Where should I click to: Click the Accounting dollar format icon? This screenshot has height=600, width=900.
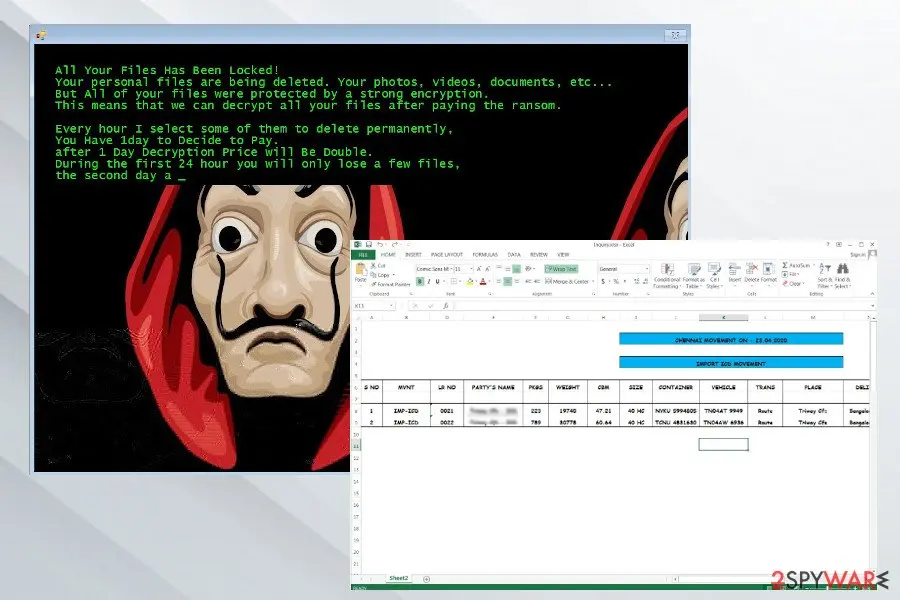603,281
